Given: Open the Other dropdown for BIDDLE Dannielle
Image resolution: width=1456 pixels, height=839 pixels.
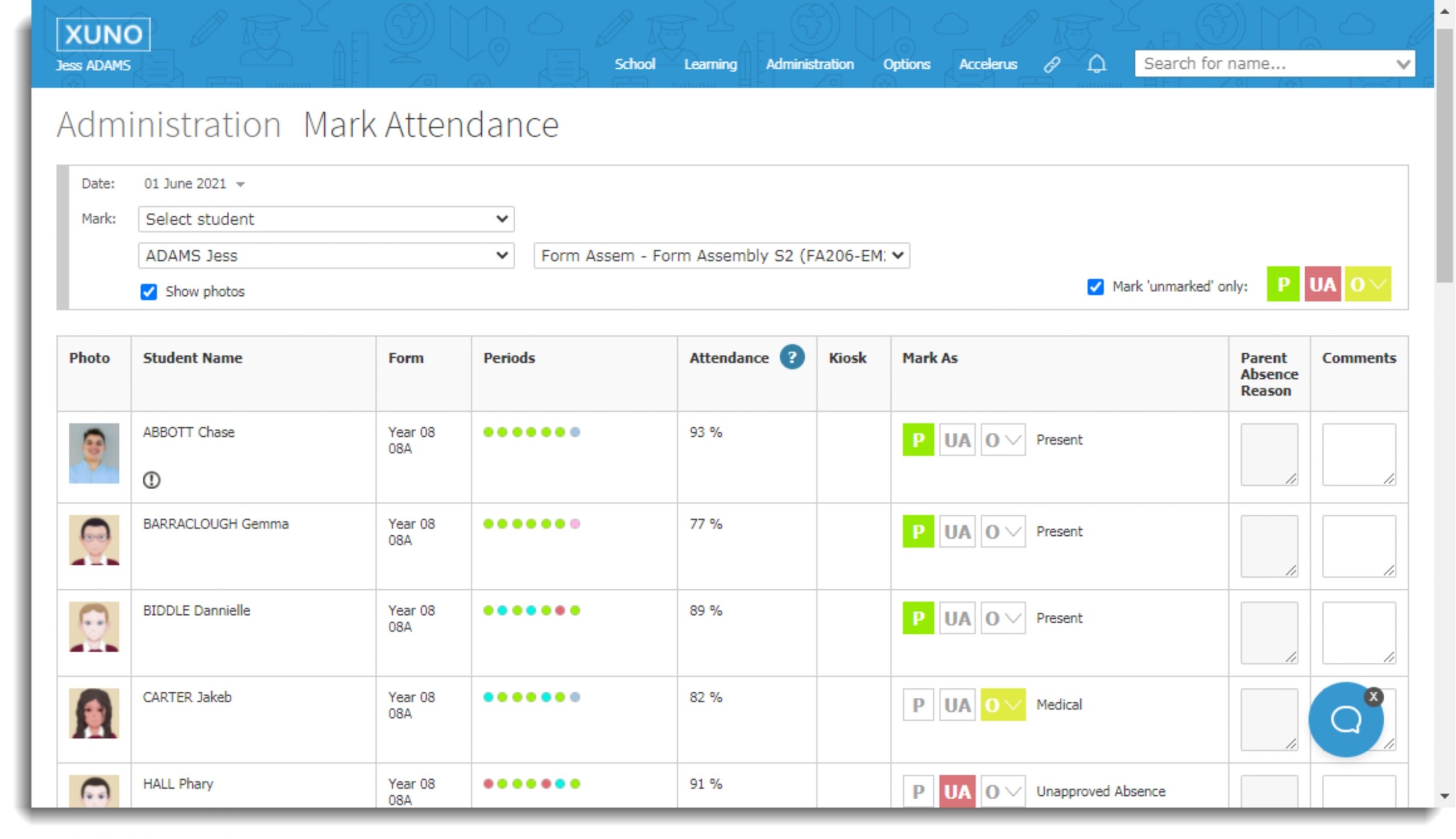Looking at the screenshot, I should 1003,618.
